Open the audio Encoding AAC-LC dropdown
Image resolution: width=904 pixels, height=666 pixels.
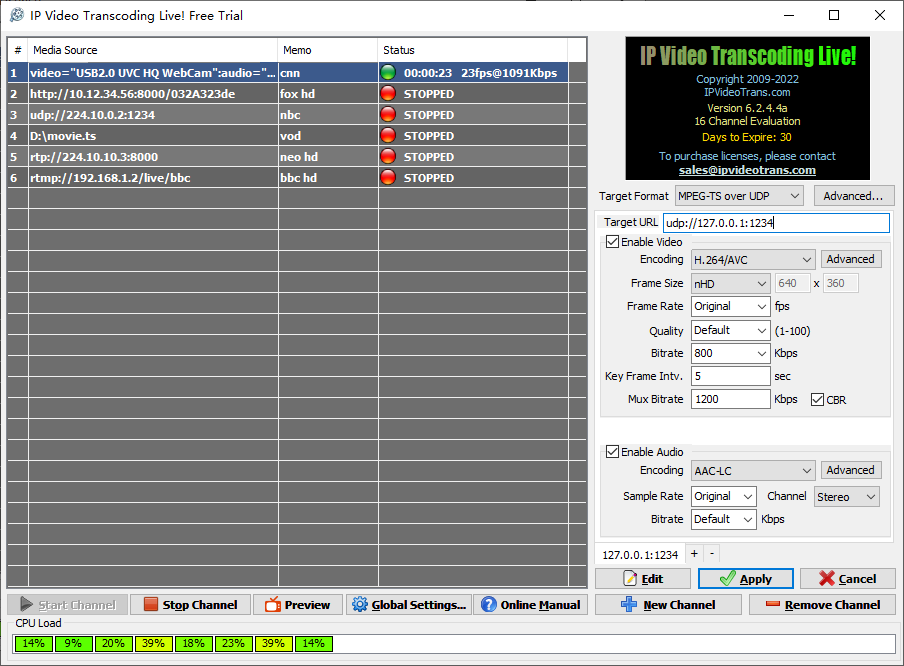point(753,471)
